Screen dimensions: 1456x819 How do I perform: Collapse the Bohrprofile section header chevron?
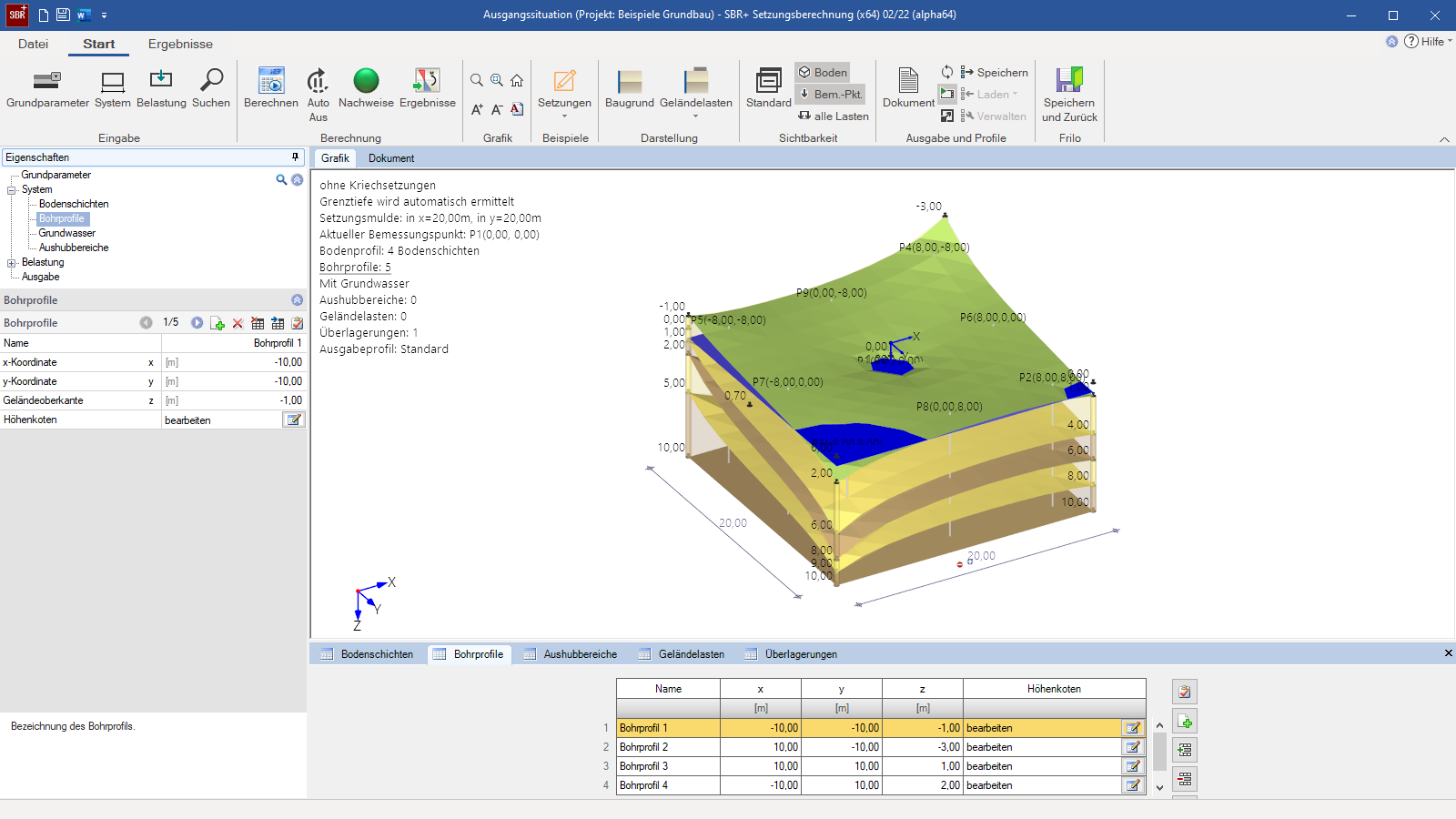(x=297, y=299)
